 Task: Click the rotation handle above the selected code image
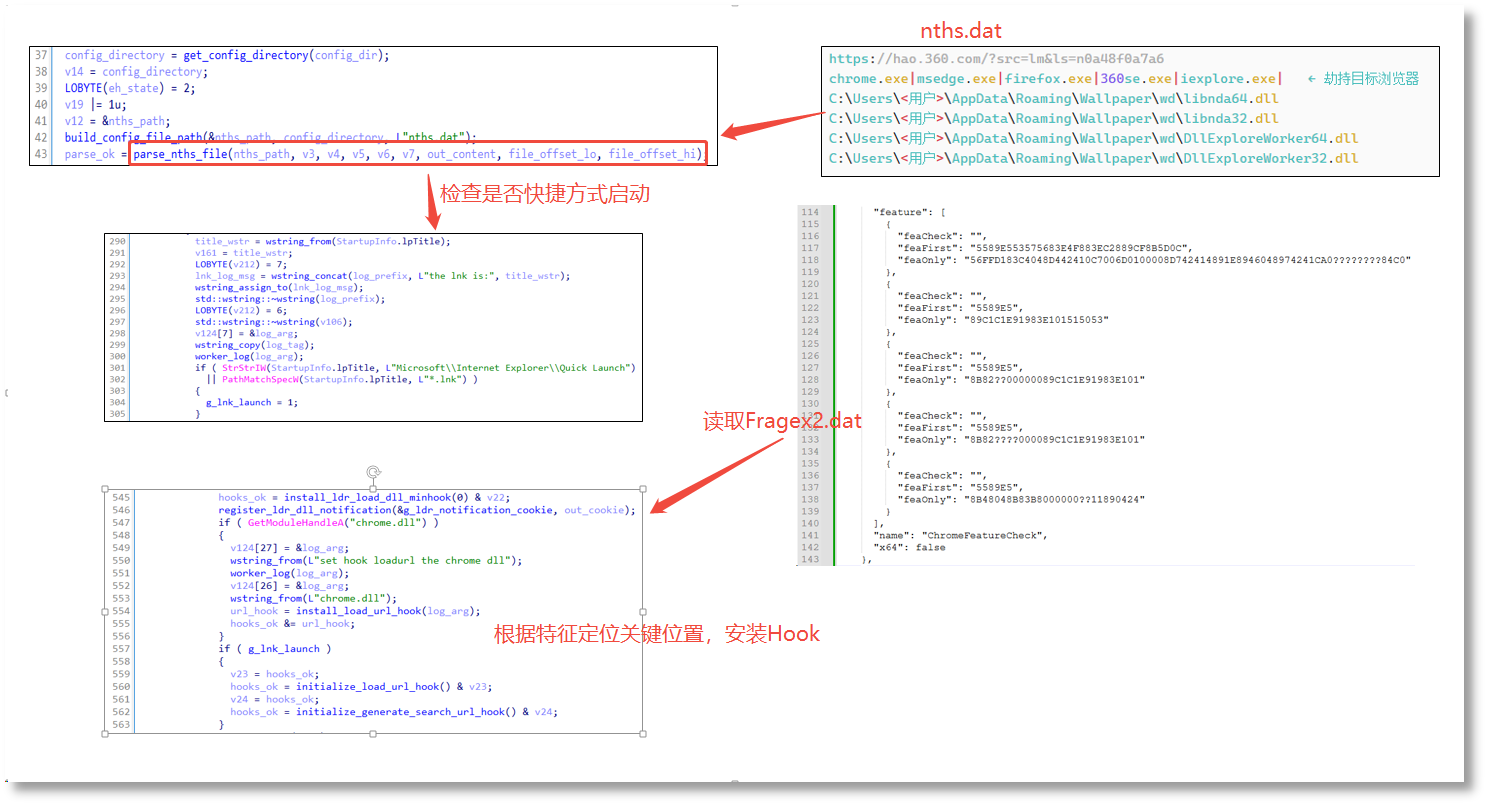373,472
